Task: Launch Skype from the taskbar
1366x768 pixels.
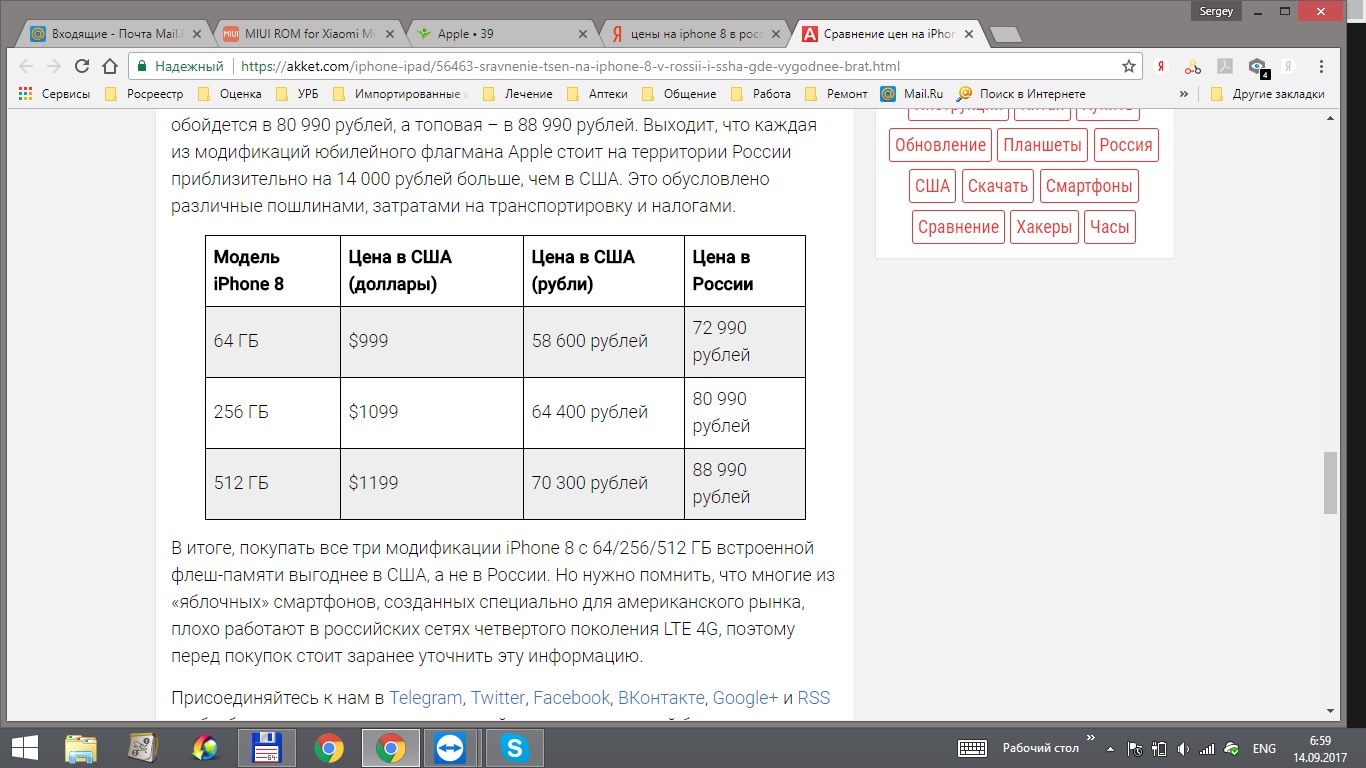Action: pos(514,748)
